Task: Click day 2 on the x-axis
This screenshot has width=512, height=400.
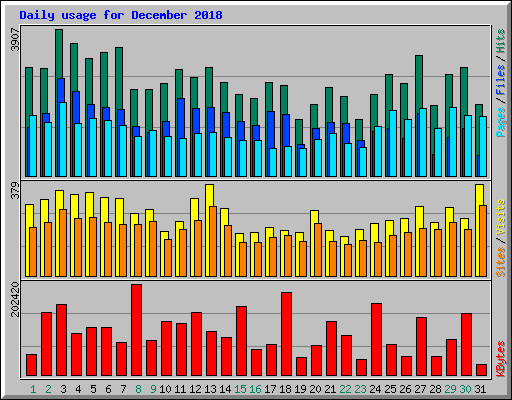Action: [48, 389]
